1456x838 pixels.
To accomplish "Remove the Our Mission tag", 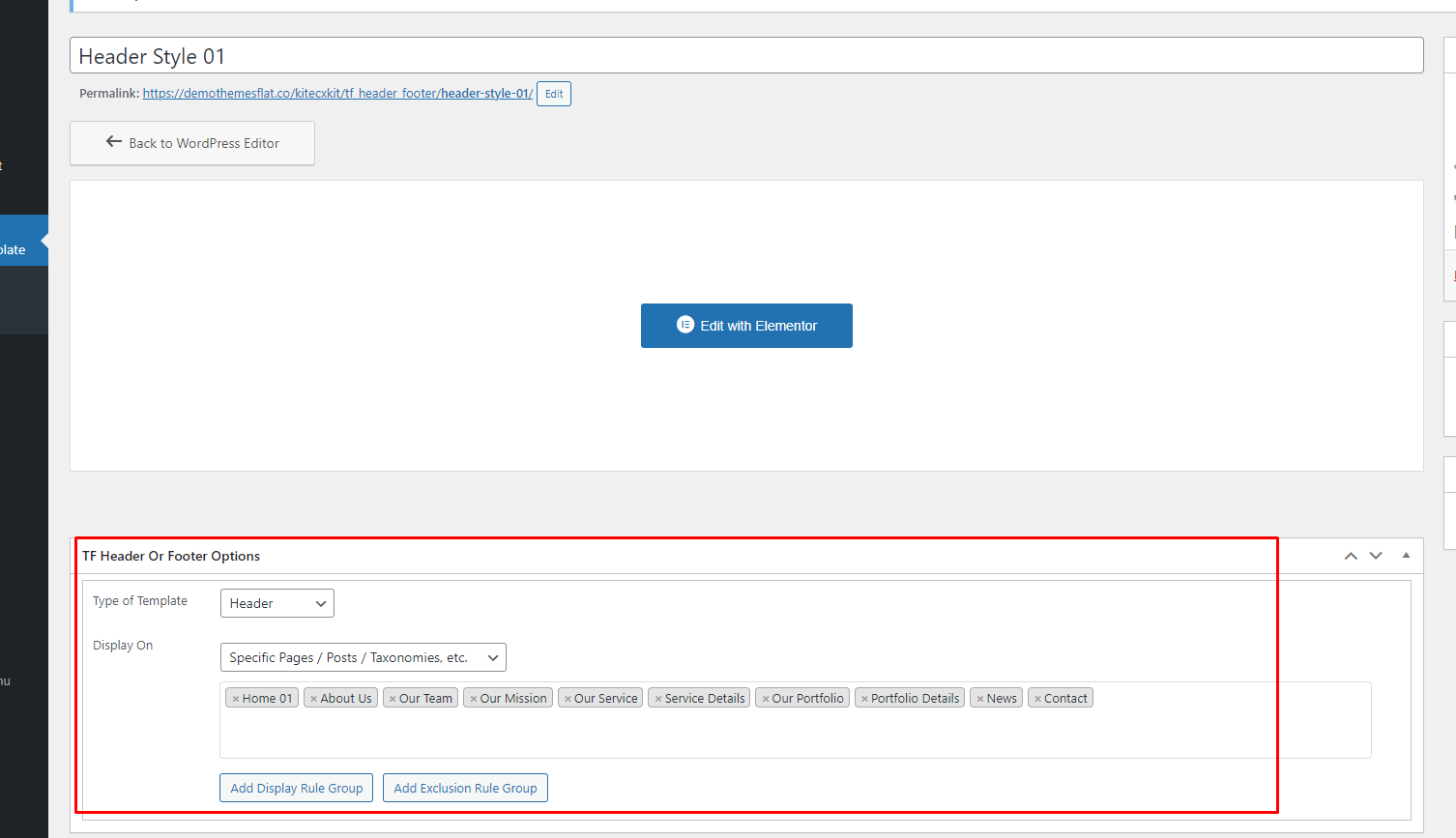I will point(474,699).
